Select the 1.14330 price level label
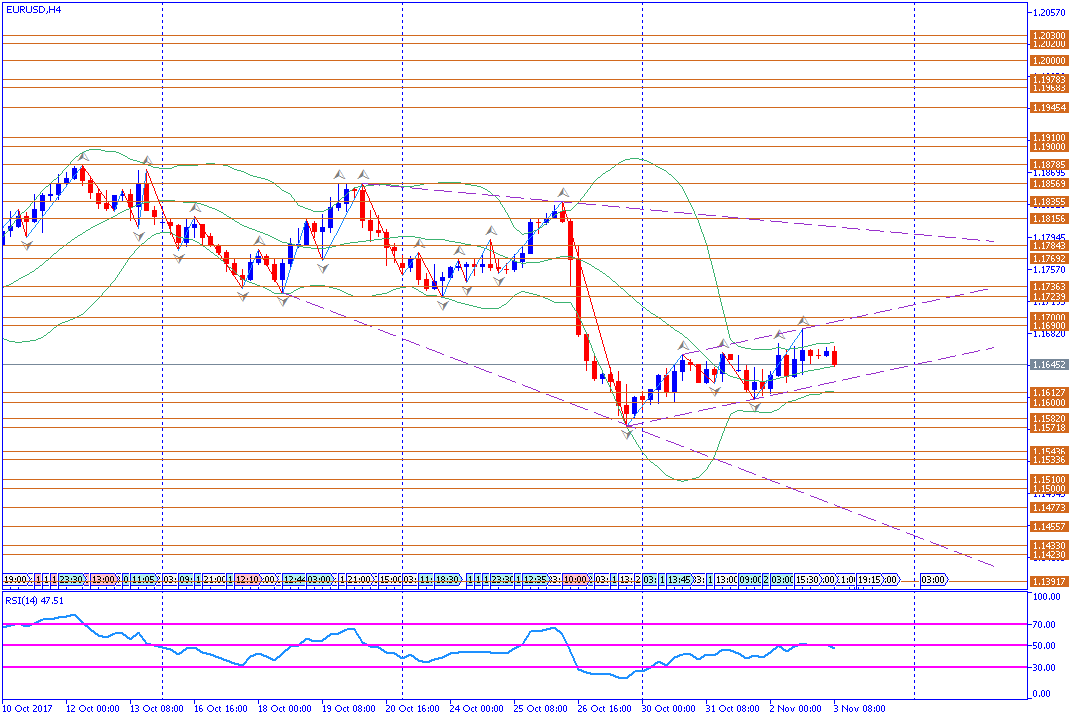The image size is (1080, 720). (x=1049, y=546)
